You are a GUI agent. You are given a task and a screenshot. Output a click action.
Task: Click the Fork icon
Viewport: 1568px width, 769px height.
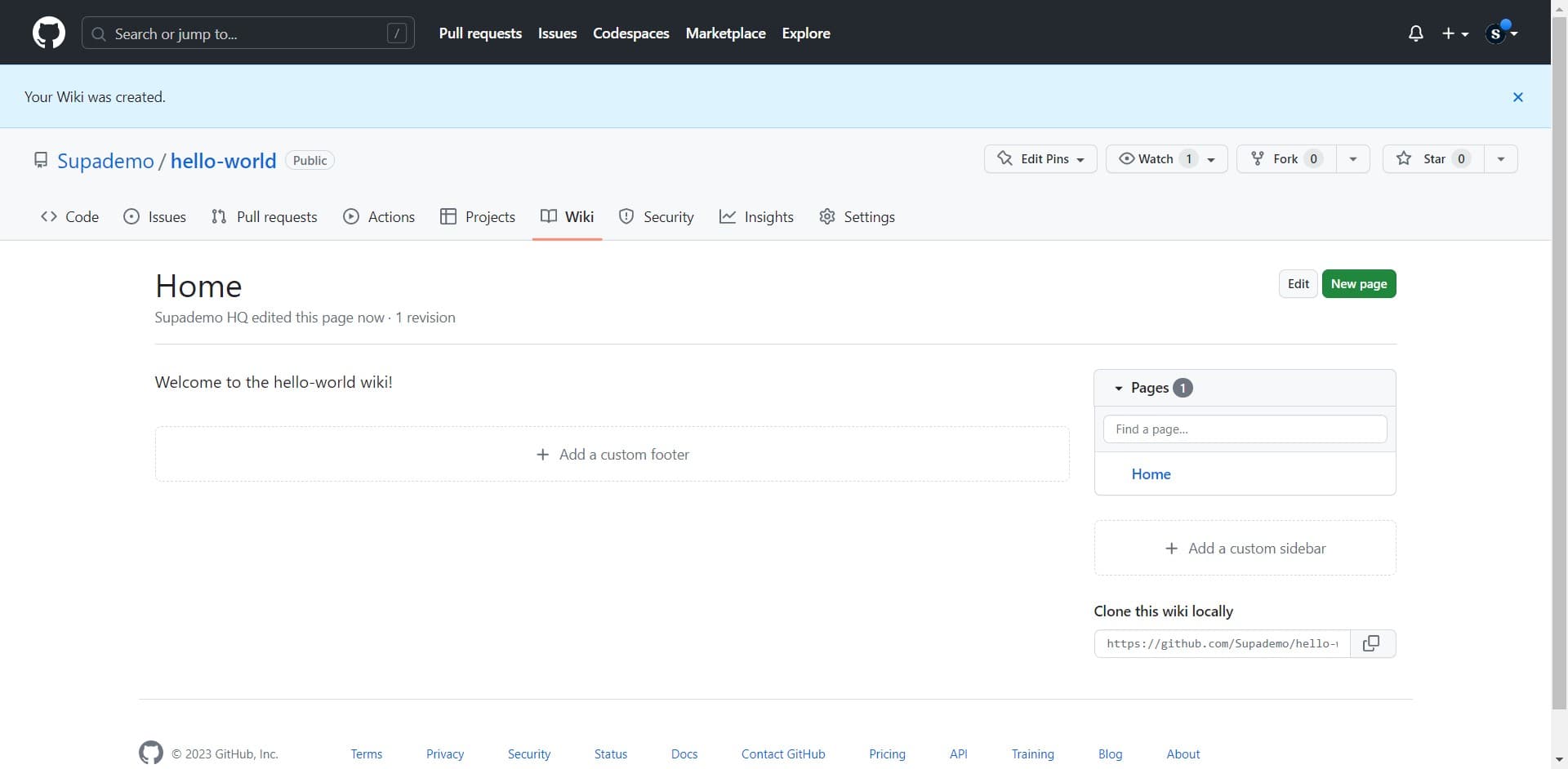(x=1258, y=158)
